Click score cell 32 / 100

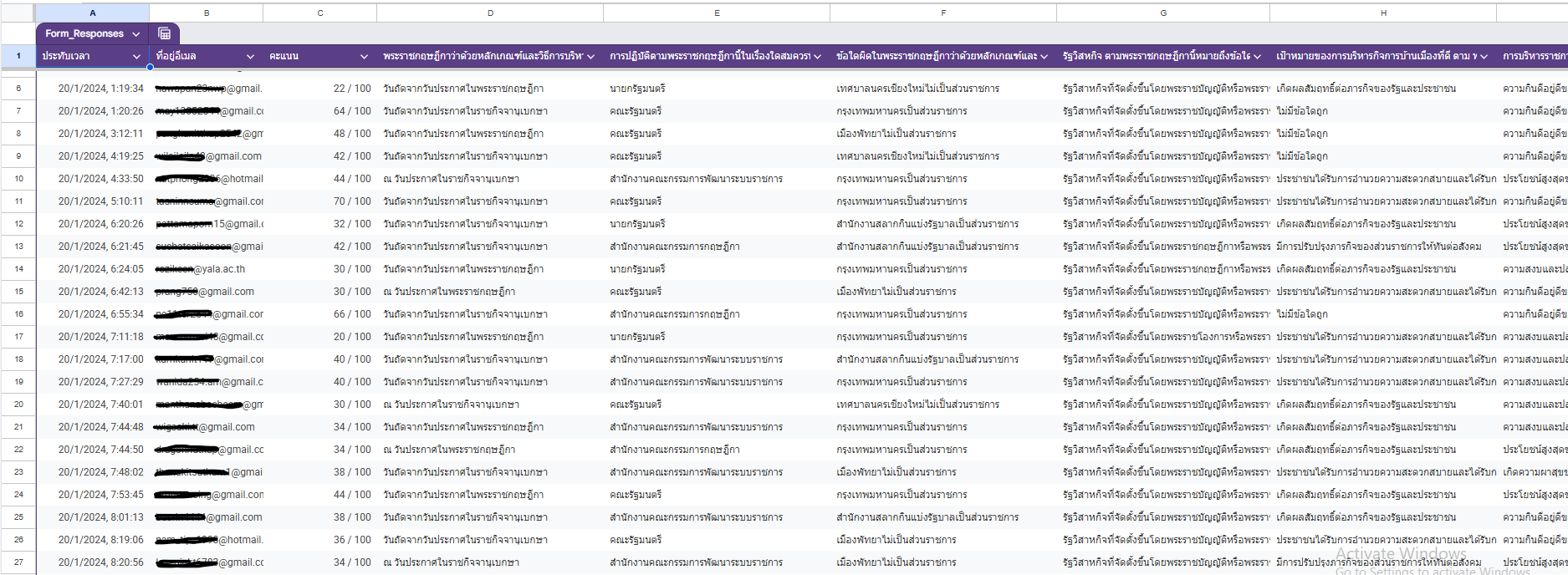pyautogui.click(x=320, y=223)
